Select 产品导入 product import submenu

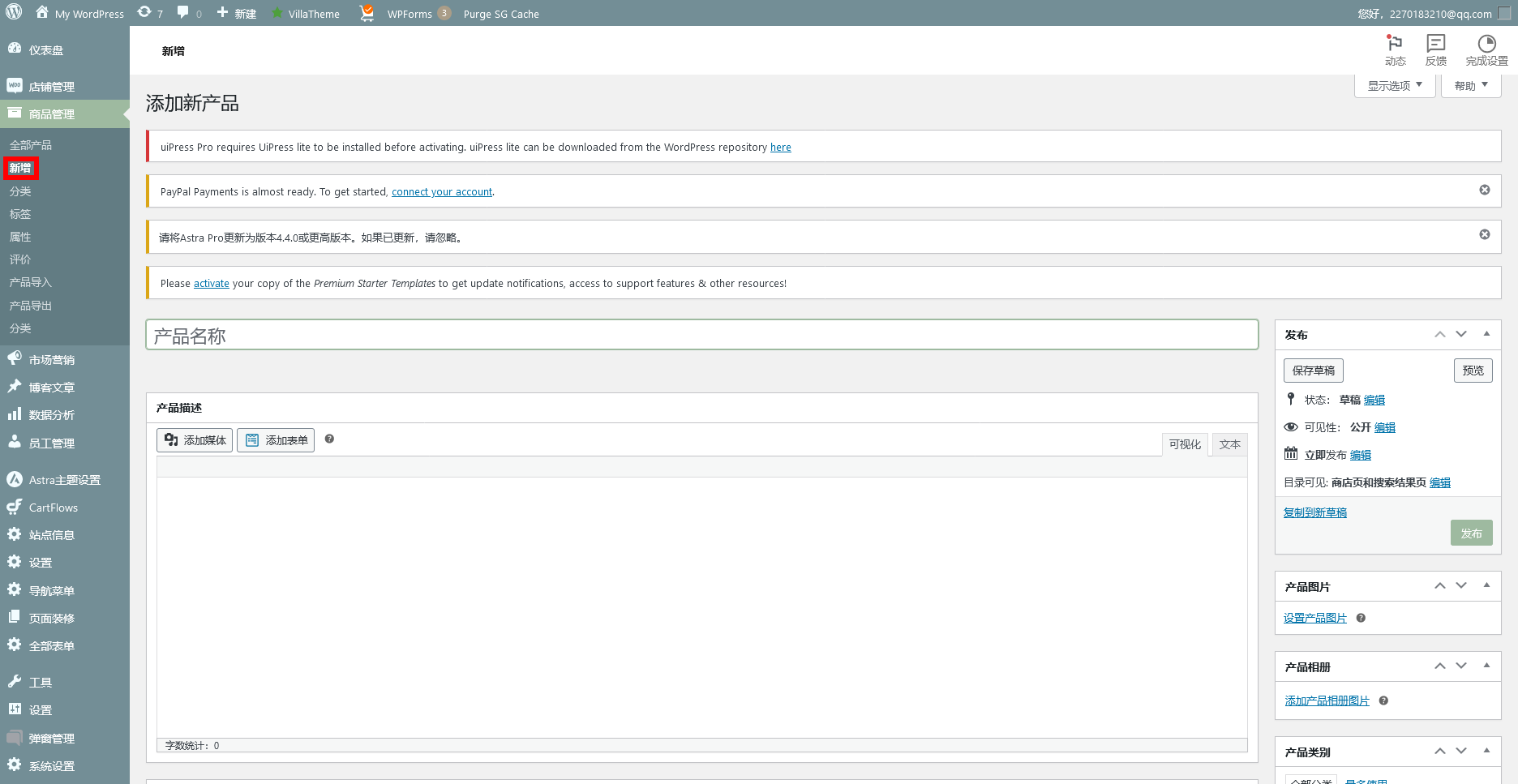31,282
